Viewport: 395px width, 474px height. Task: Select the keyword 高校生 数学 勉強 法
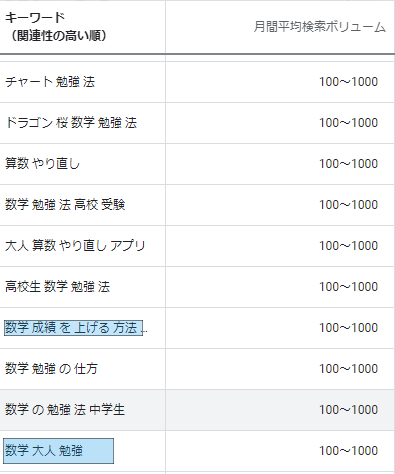coord(57,287)
